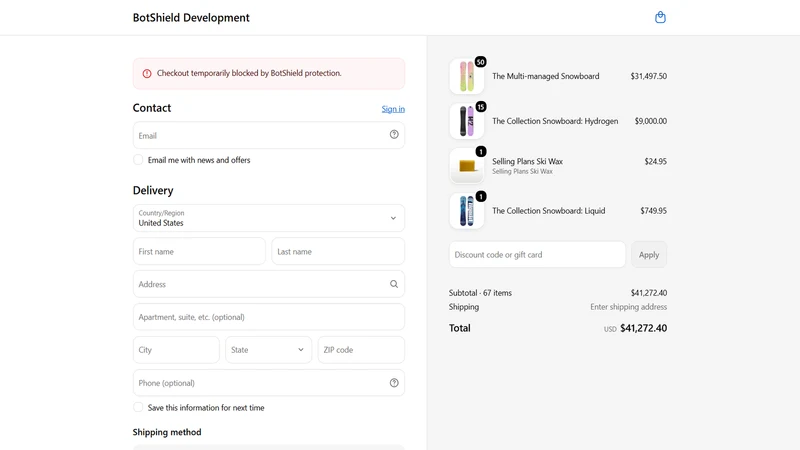The image size is (800, 450).
Task: Open the Country/Region dropdown
Action: [x=269, y=218]
